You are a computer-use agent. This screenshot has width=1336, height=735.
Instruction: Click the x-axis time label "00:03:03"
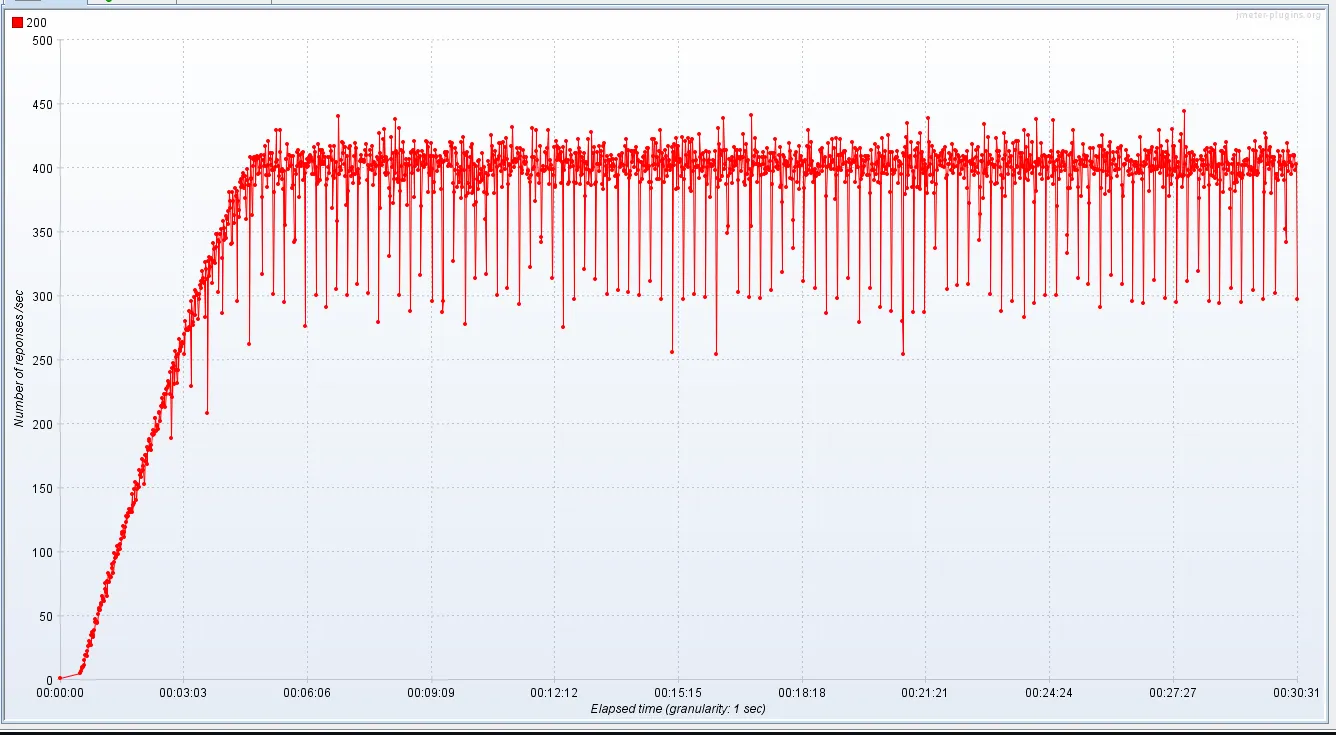pyautogui.click(x=183, y=693)
